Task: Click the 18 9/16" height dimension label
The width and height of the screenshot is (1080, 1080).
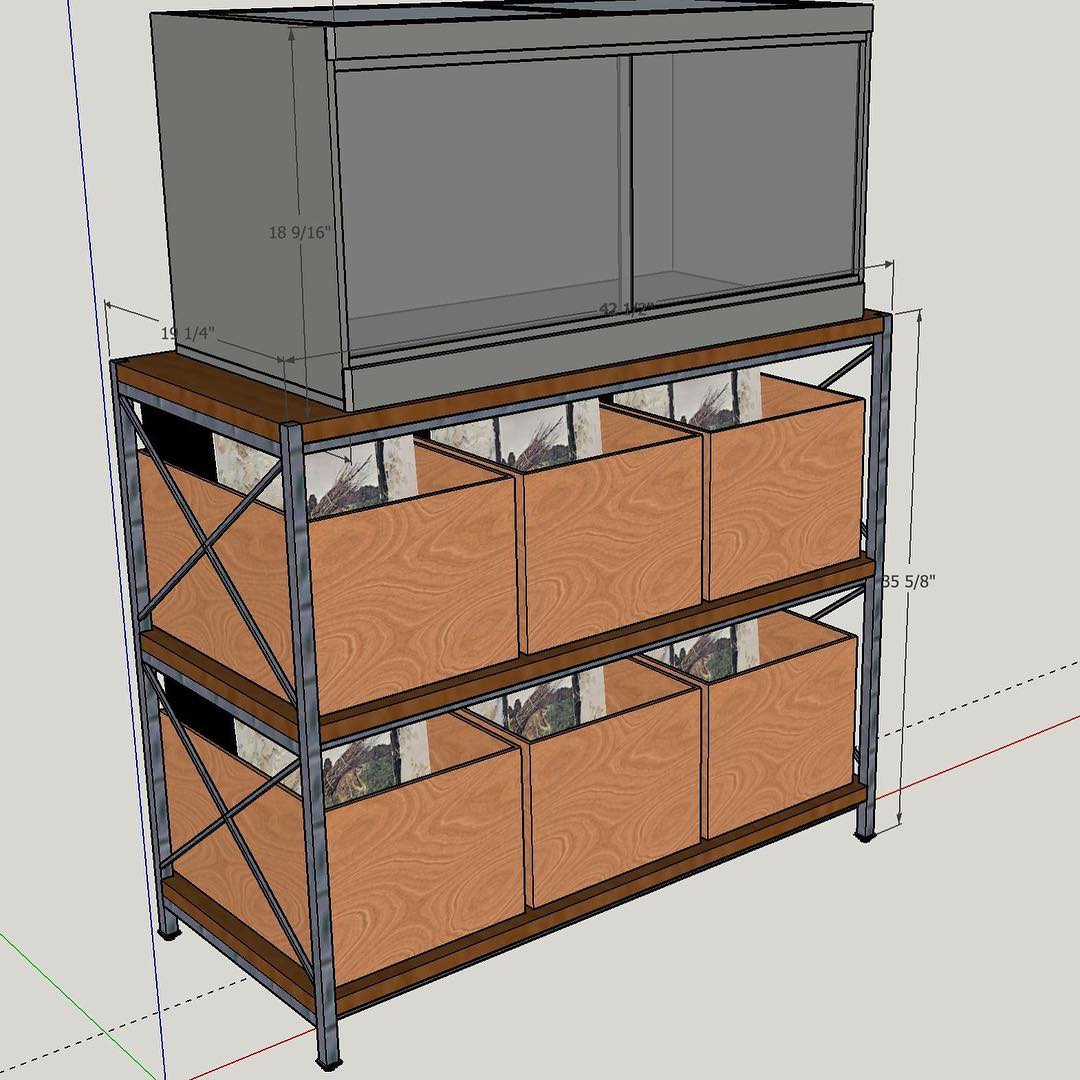Action: [x=297, y=233]
